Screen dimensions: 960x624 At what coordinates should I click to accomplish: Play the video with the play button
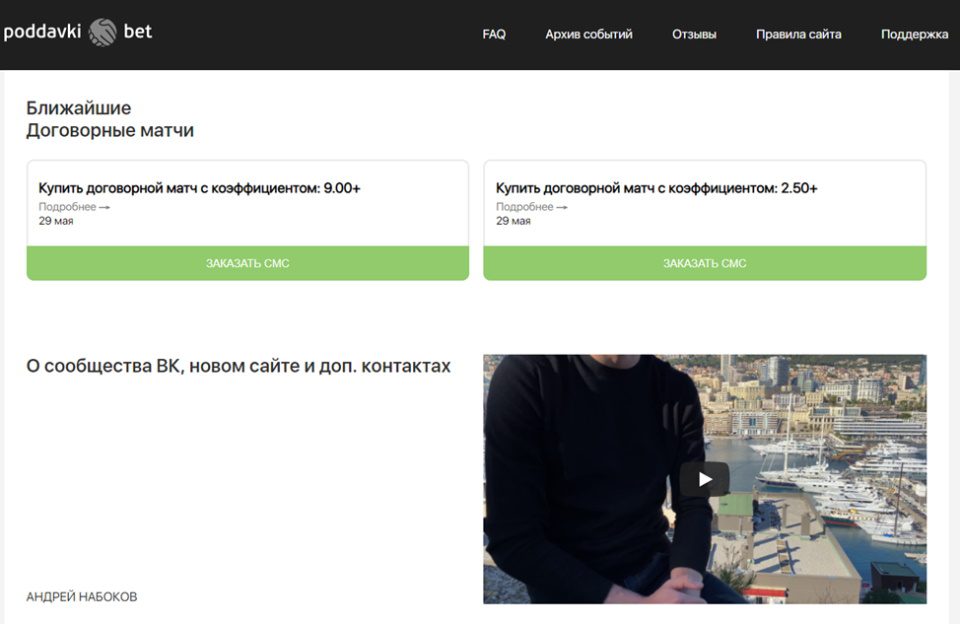point(704,479)
